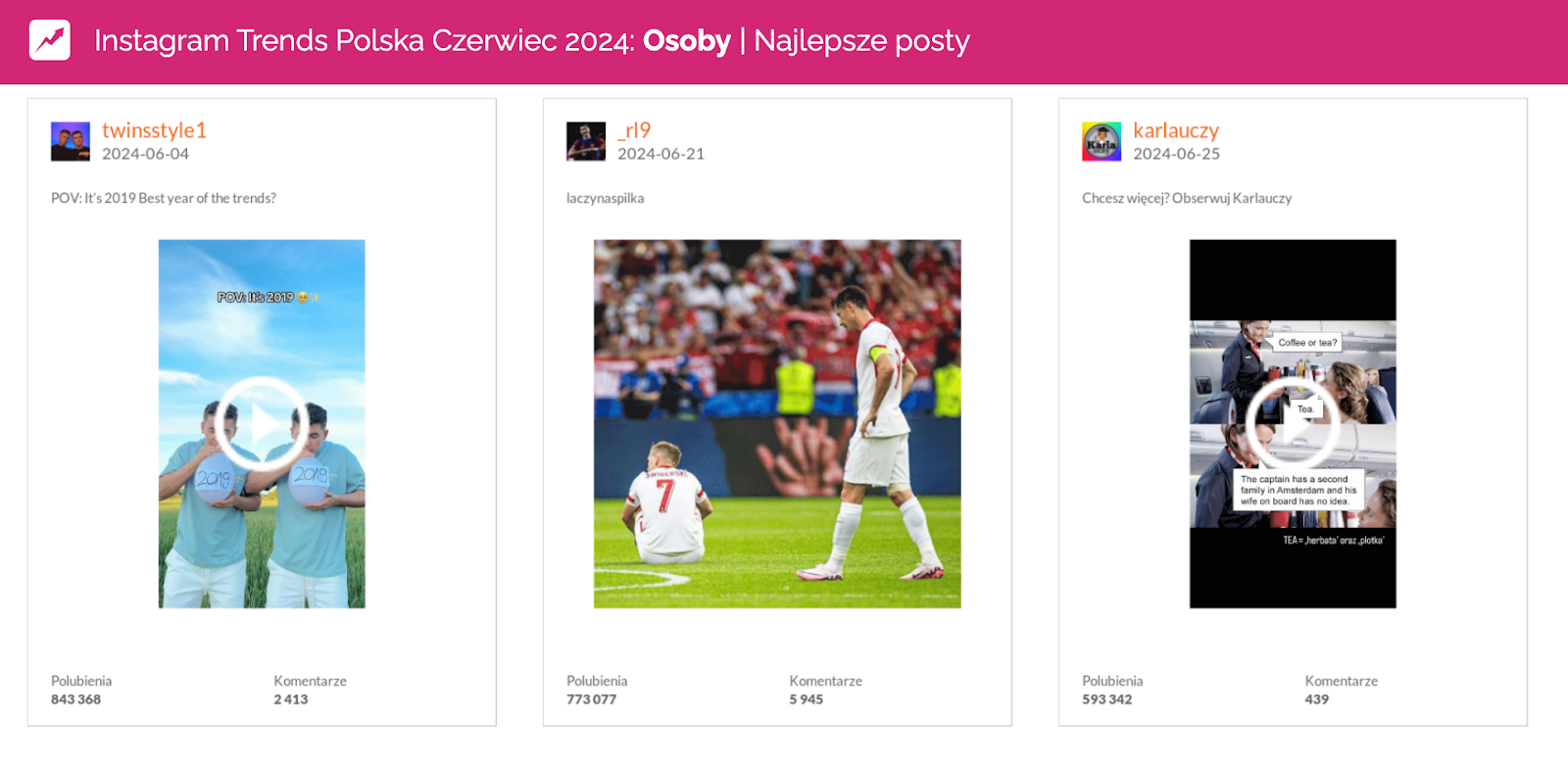
Task: Click the date 2024-06-04
Action: 145,154
